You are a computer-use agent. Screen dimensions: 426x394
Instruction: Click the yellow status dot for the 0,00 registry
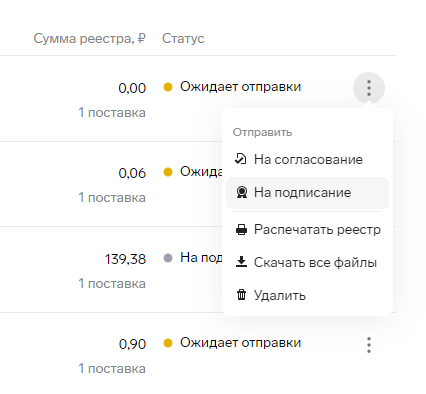[x=168, y=87]
